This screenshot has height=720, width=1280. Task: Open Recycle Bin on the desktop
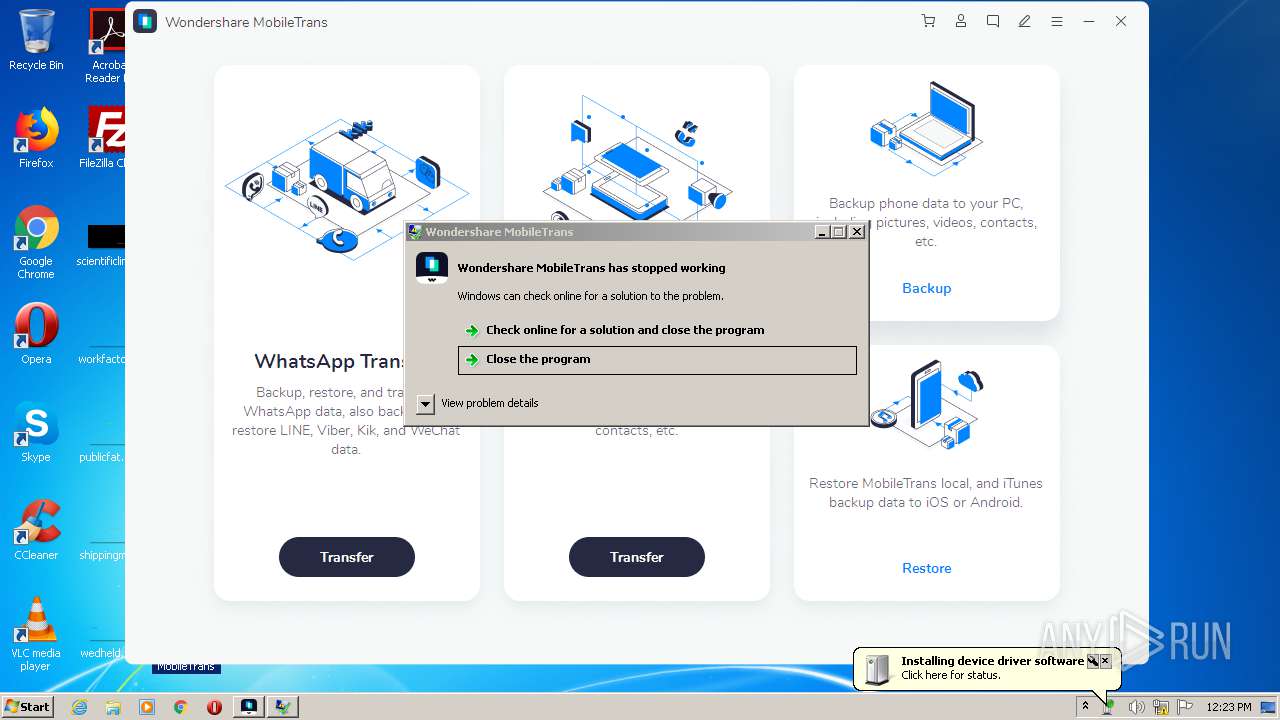click(36, 40)
